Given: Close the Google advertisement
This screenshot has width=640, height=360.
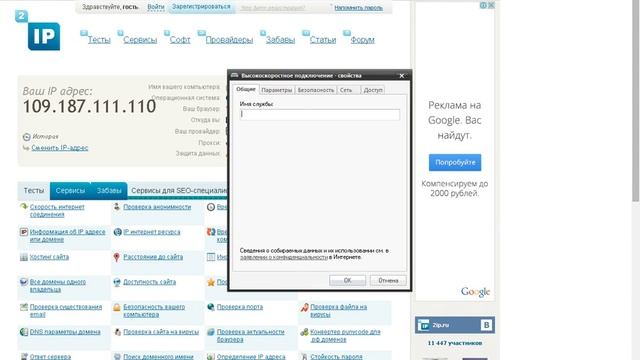Looking at the screenshot, I should 491,5.
